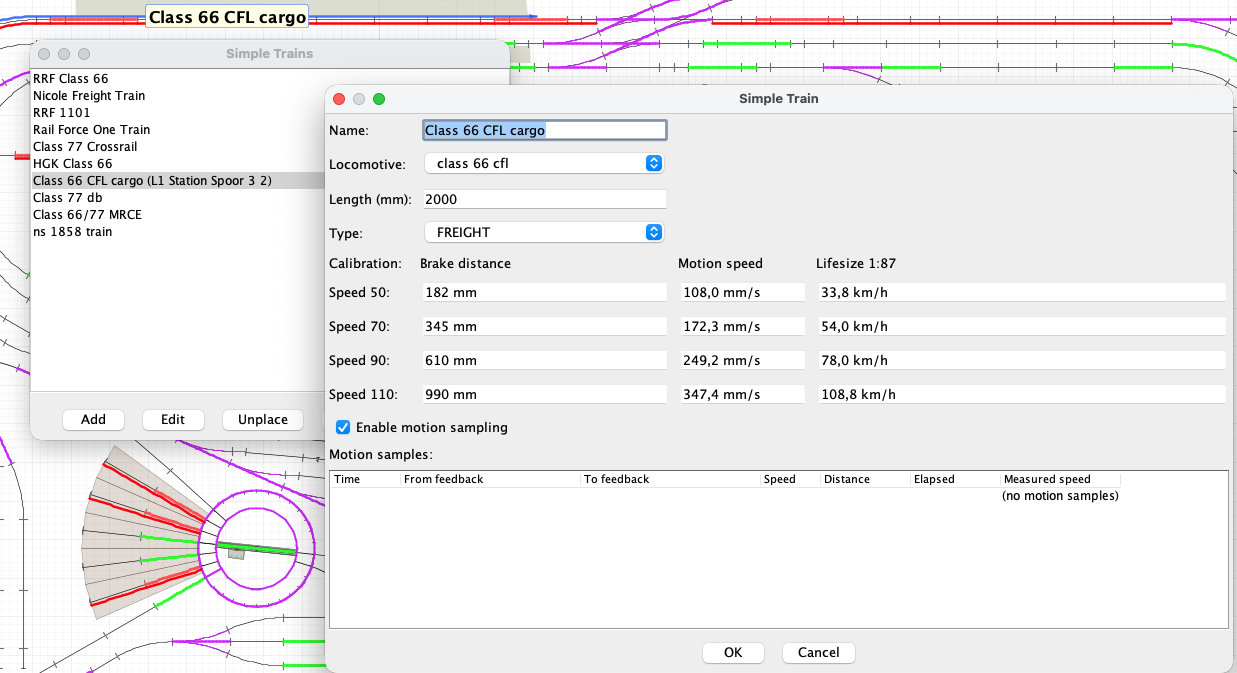The height and width of the screenshot is (673, 1237).
Task: Click the From feedback column header
Action: pos(490,479)
